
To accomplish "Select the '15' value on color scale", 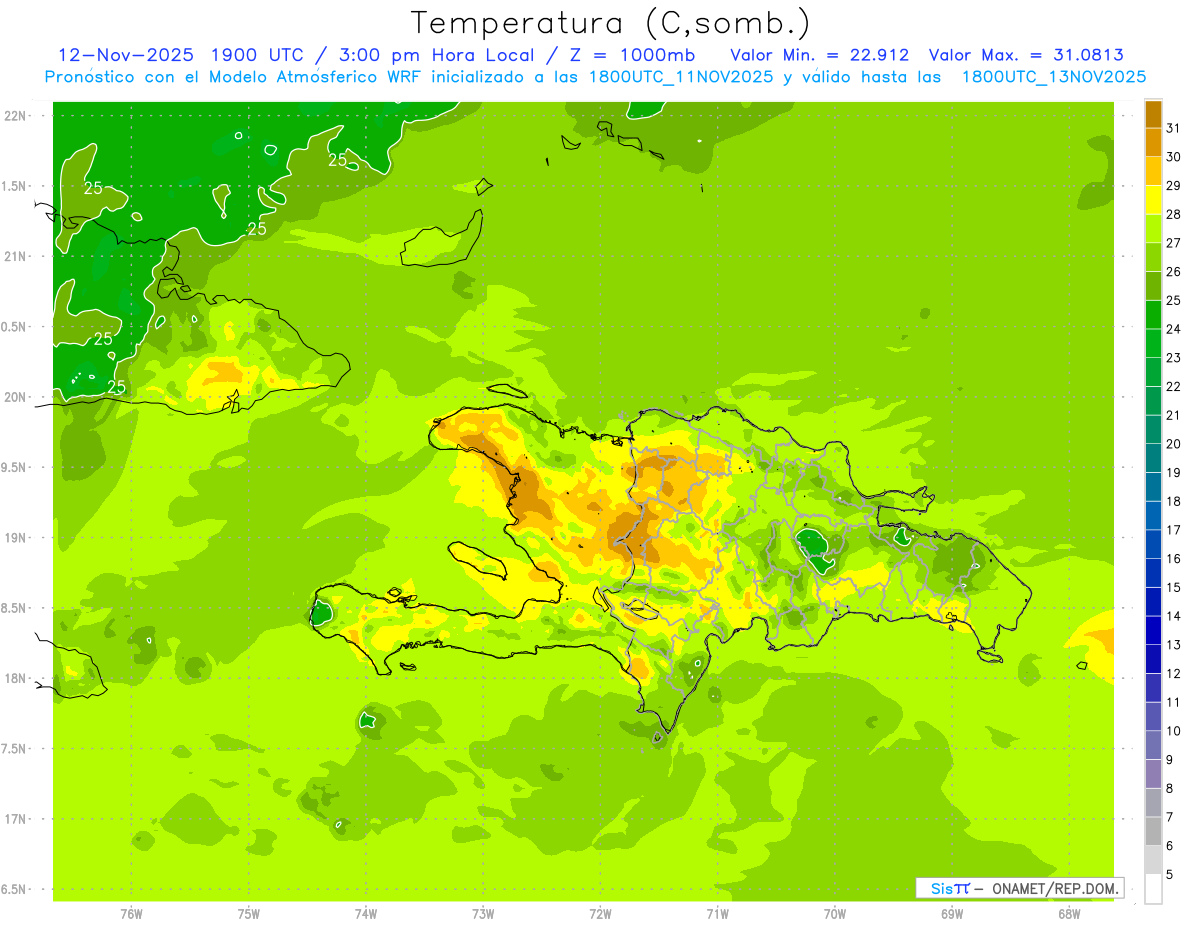I will (1173, 588).
